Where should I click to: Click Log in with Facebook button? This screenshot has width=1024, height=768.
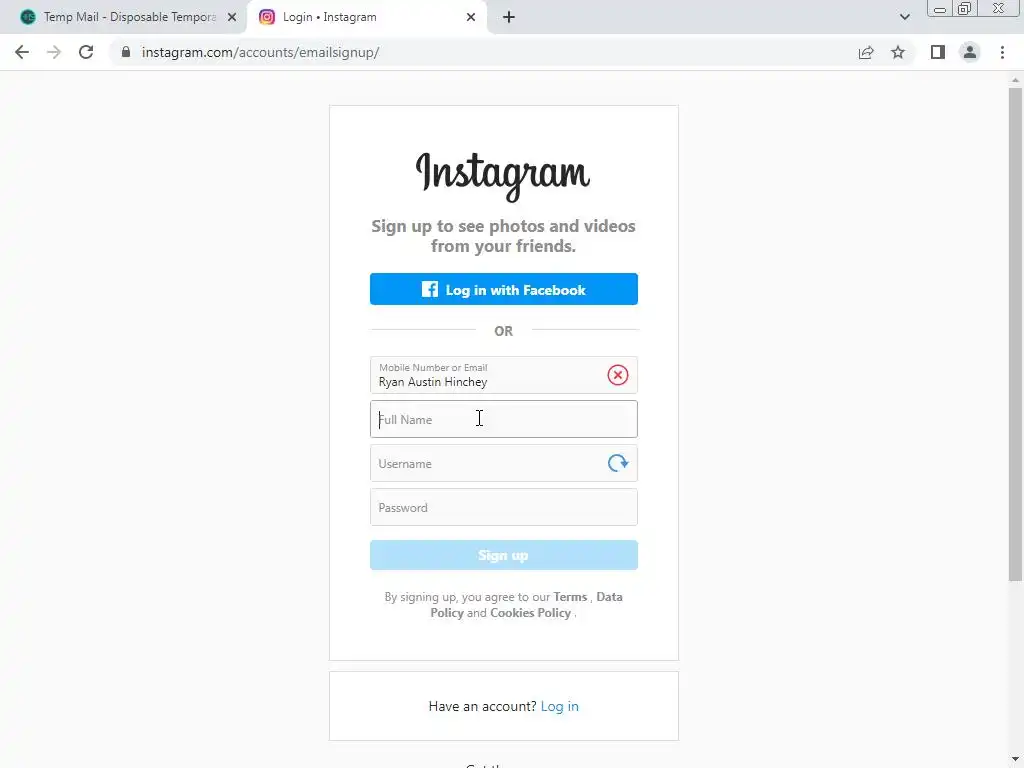[504, 289]
